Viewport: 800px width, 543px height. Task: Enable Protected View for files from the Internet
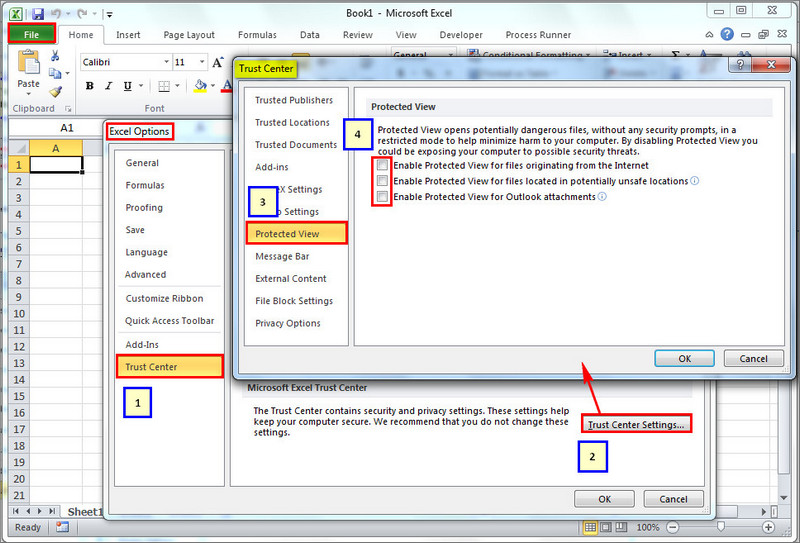click(382, 165)
